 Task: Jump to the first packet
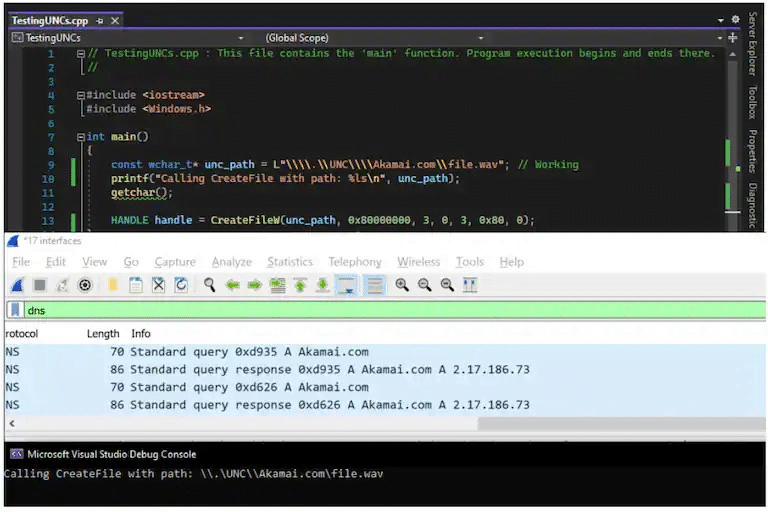(x=300, y=285)
